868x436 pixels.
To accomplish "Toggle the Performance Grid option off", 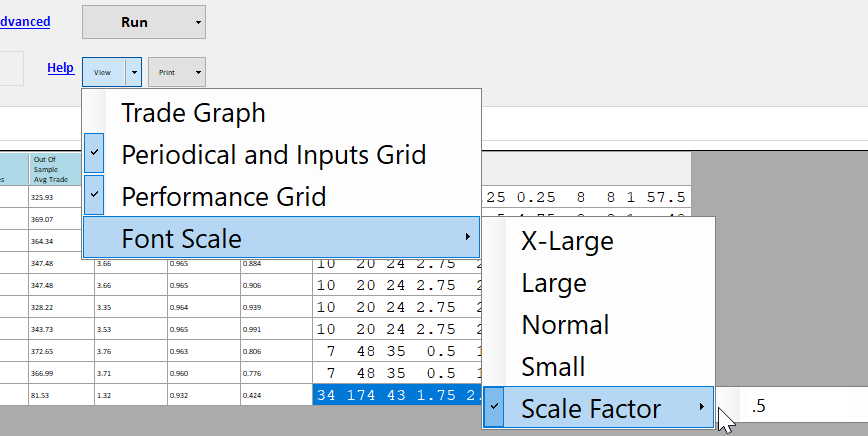I will pyautogui.click(x=223, y=197).
